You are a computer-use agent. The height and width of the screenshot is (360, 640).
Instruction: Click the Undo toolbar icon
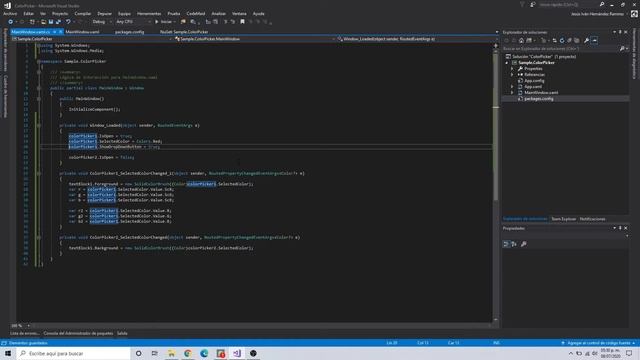pyautogui.click(x=68, y=22)
